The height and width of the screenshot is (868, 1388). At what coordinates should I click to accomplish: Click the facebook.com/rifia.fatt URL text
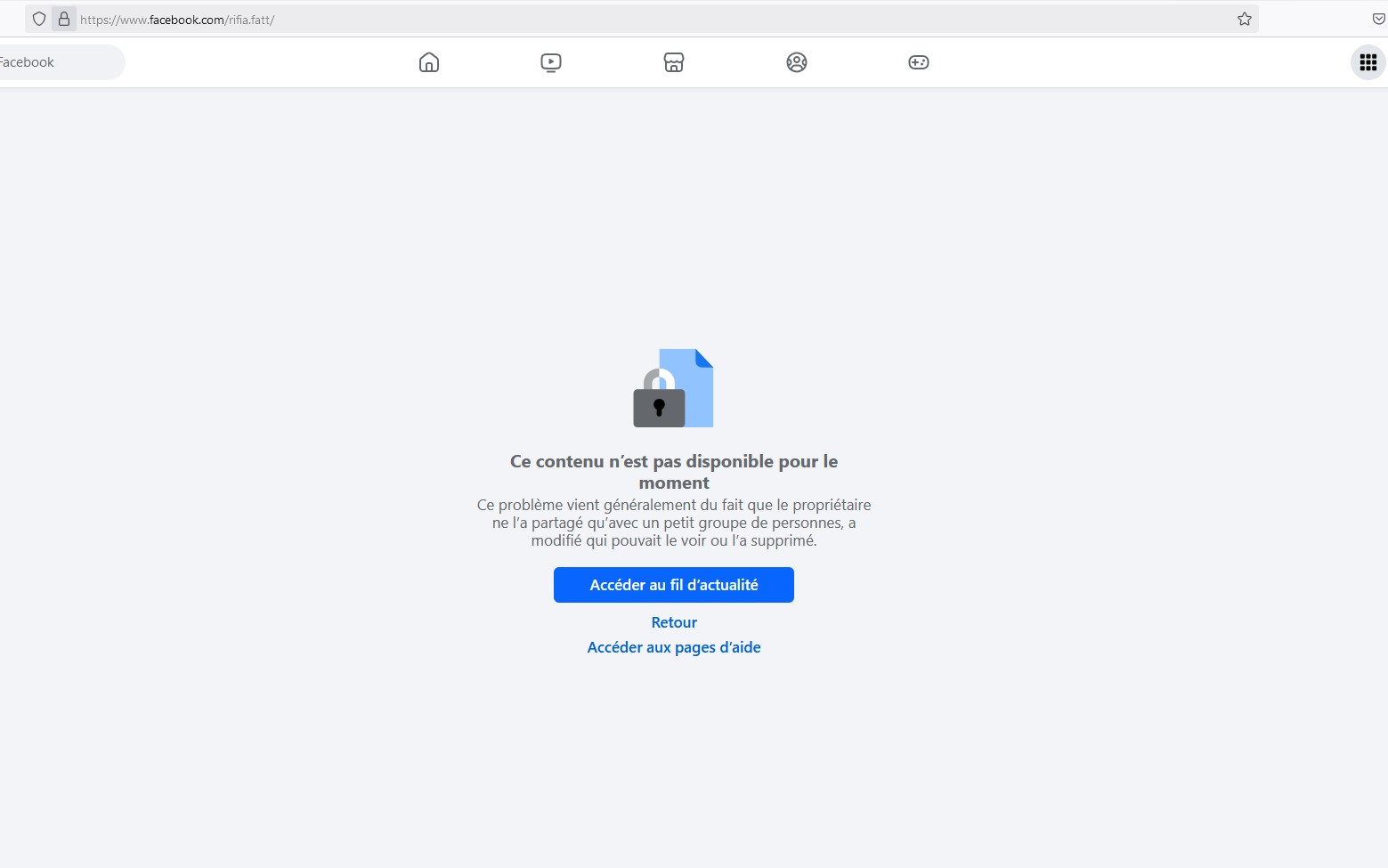point(178,20)
